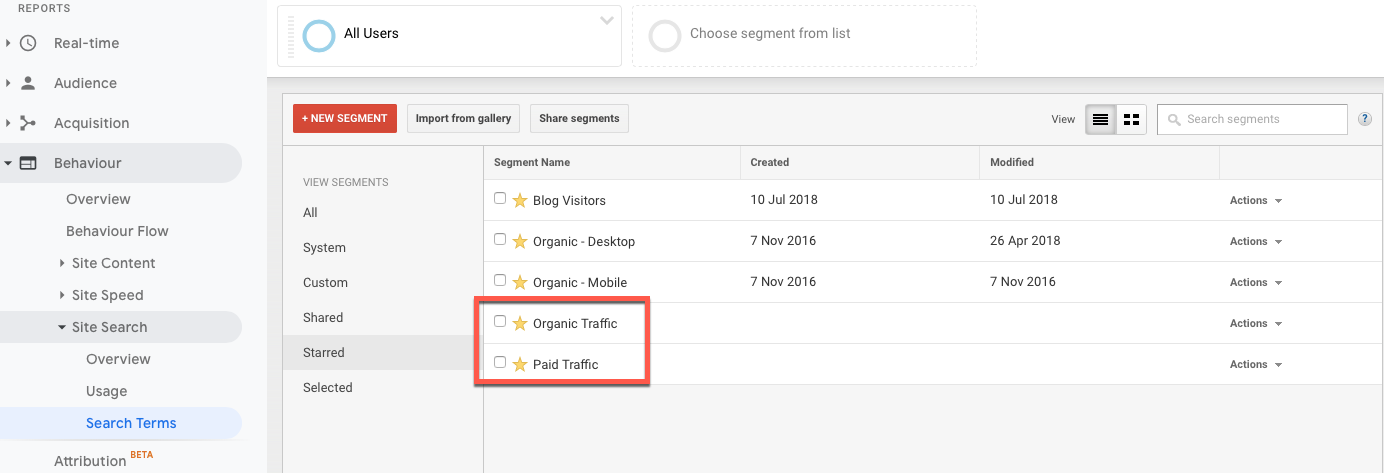1384x473 pixels.
Task: Click Import from gallery button
Action: pos(463,118)
